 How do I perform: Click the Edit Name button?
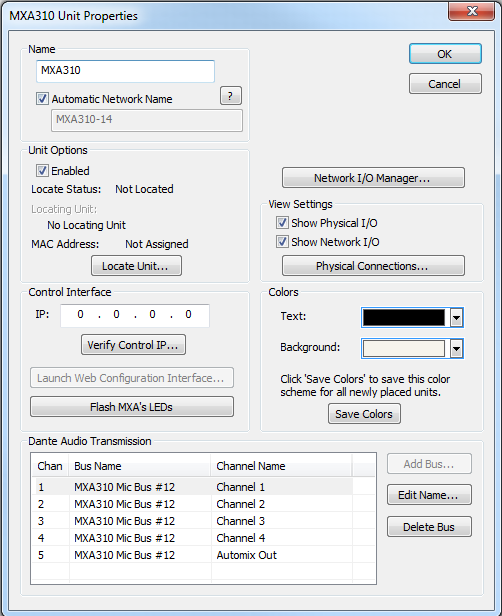point(429,495)
